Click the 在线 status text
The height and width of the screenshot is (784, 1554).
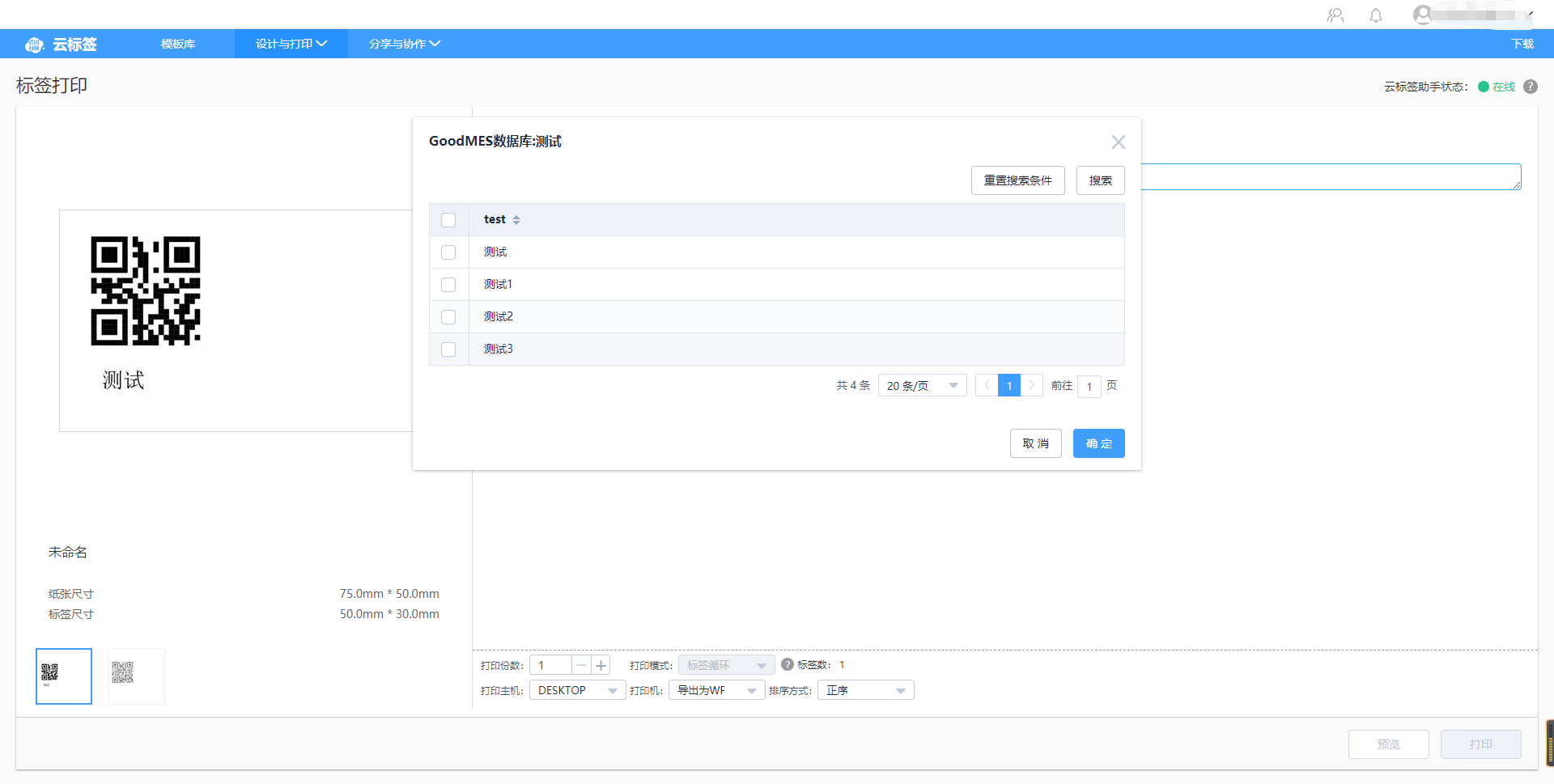(1504, 87)
